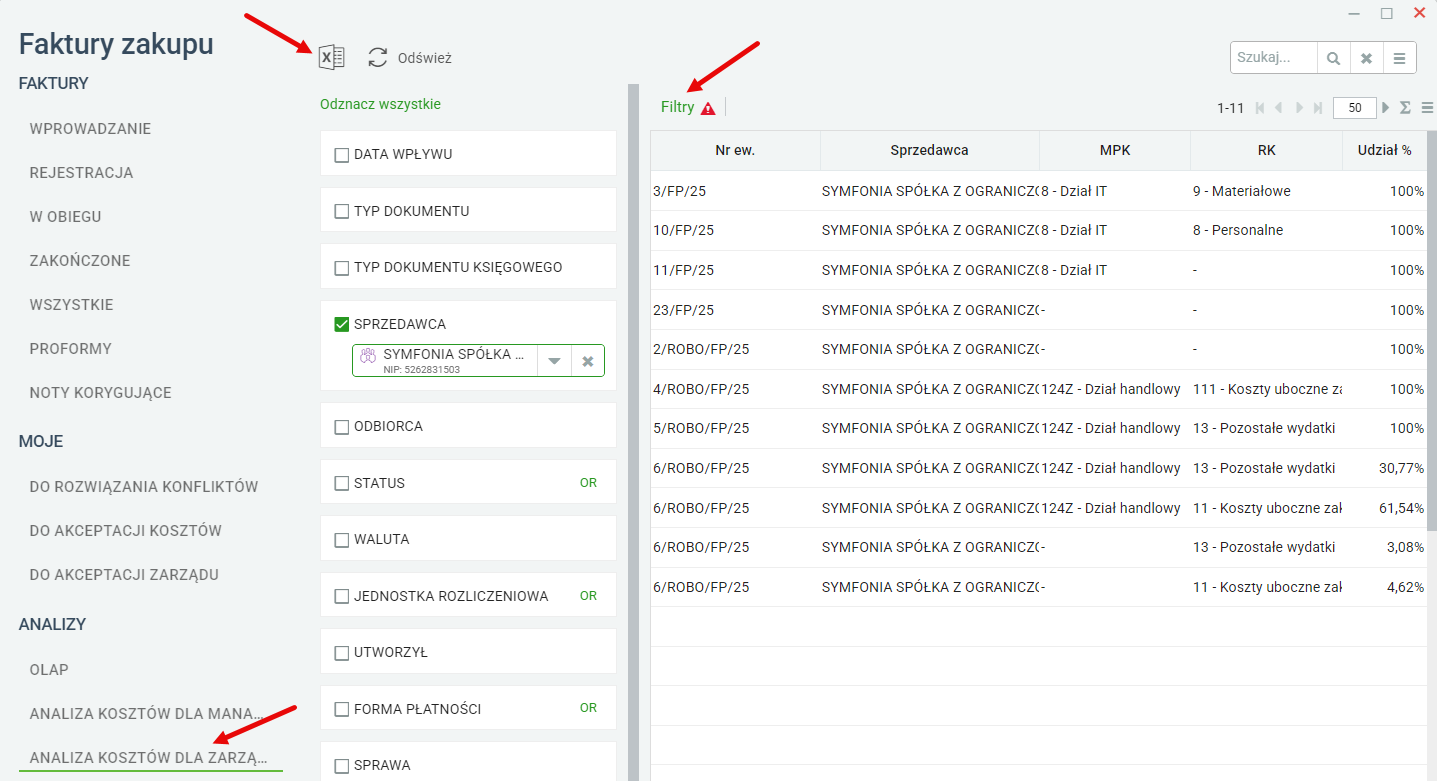Enable the UTWORZYŁ filter checkbox
1437x781 pixels.
[x=342, y=653]
